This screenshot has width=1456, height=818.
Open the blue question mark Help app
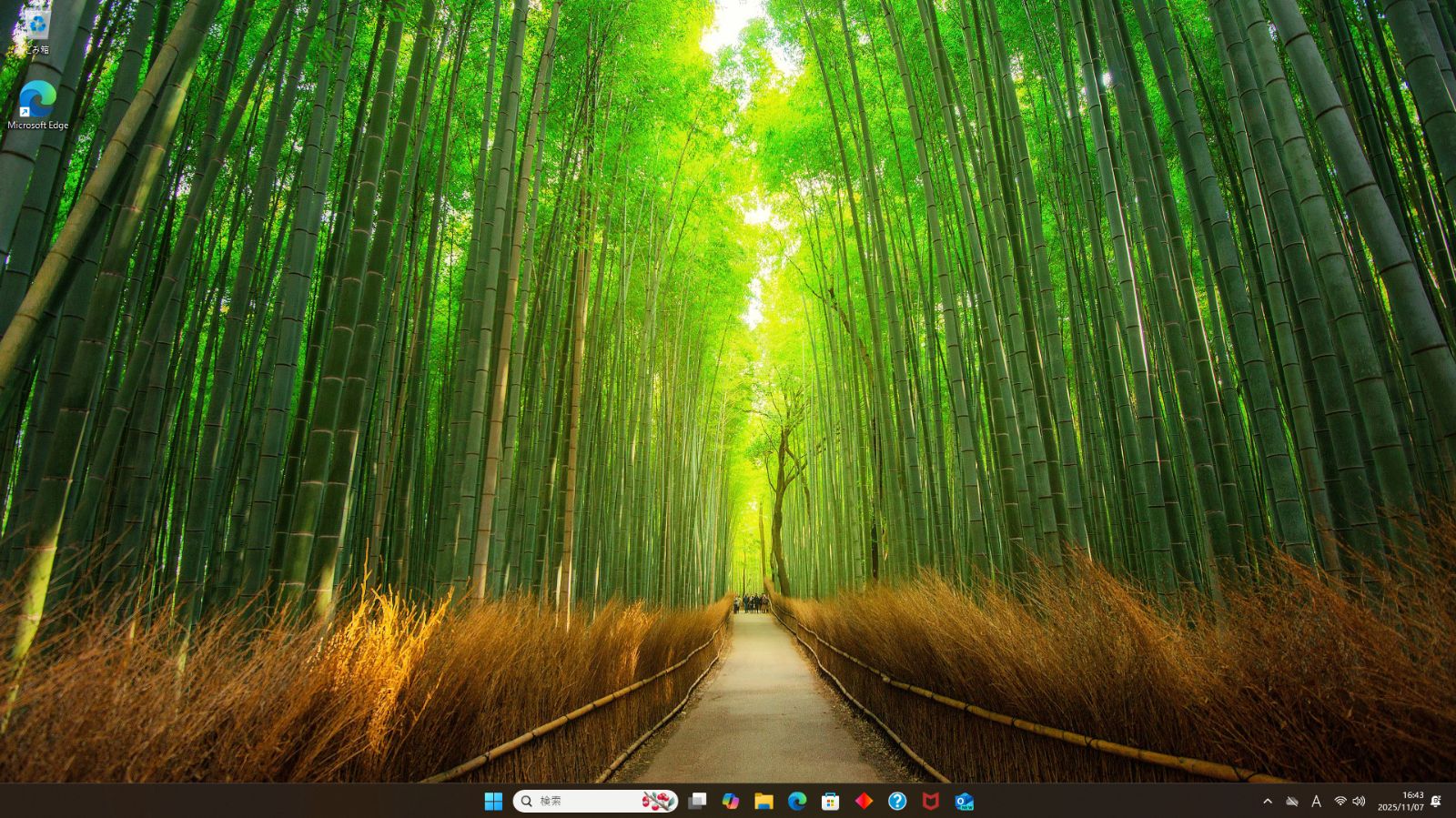click(897, 801)
